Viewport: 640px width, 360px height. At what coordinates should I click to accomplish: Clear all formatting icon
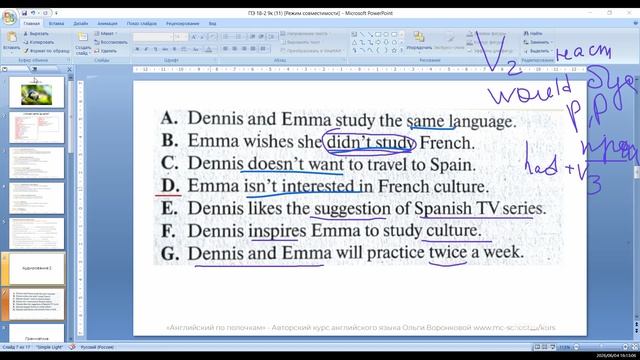pyautogui.click(x=213, y=37)
